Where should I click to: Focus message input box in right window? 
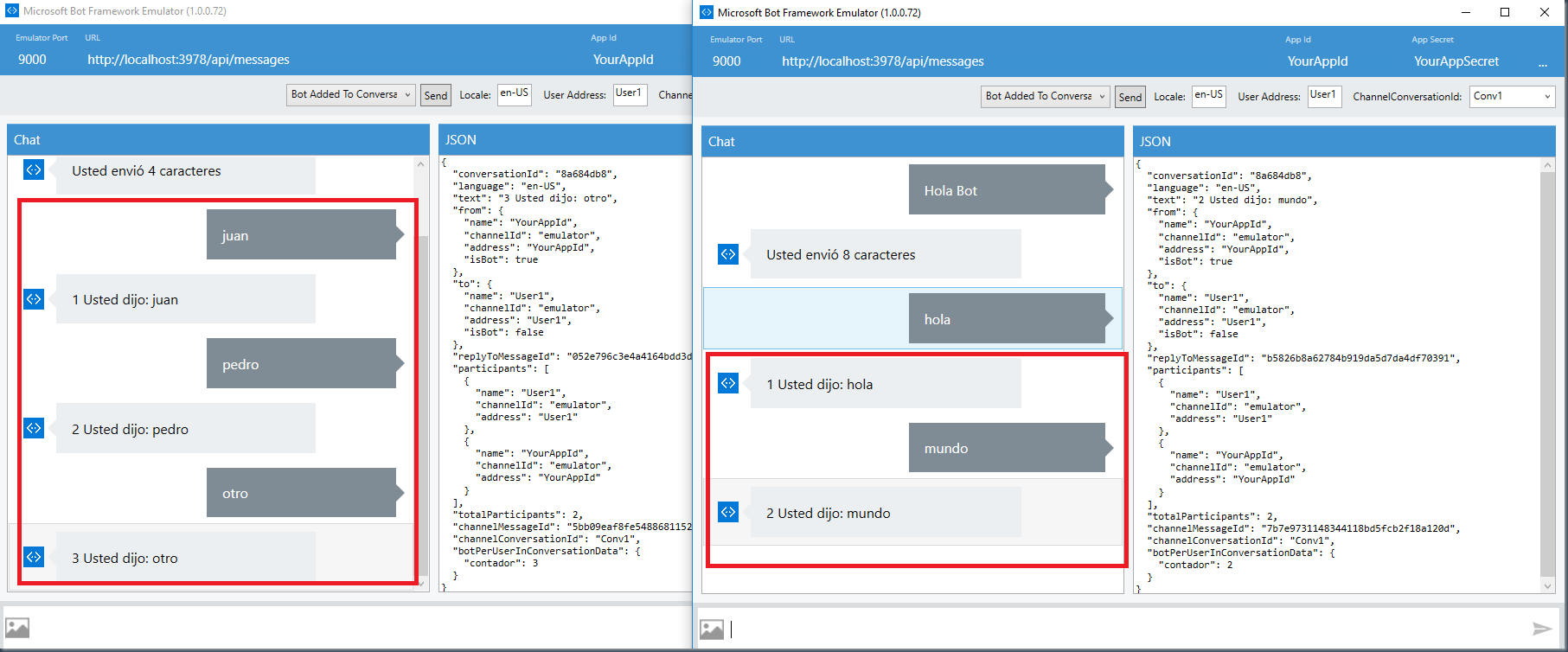tap(1128, 629)
